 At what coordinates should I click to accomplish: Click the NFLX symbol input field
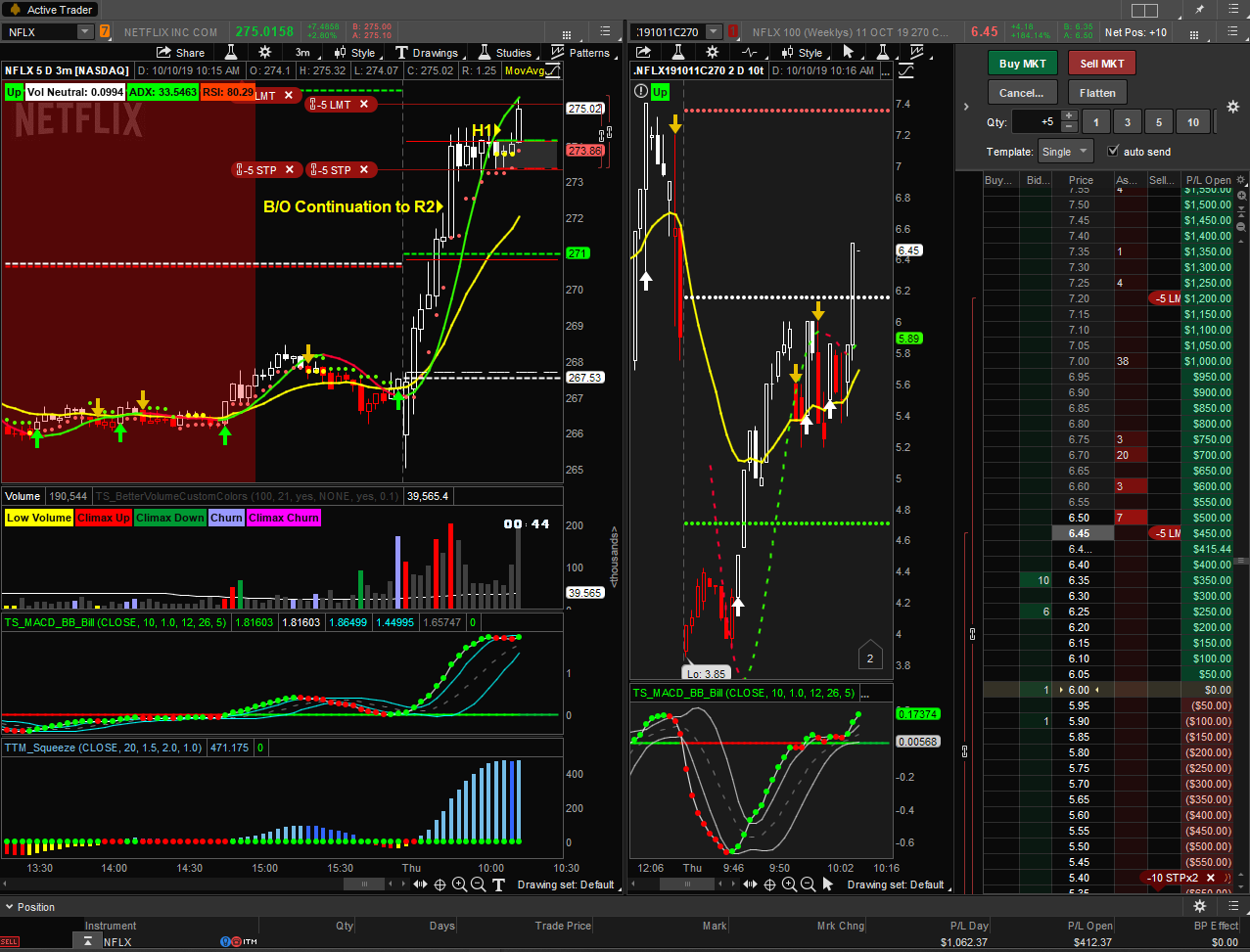[39, 32]
